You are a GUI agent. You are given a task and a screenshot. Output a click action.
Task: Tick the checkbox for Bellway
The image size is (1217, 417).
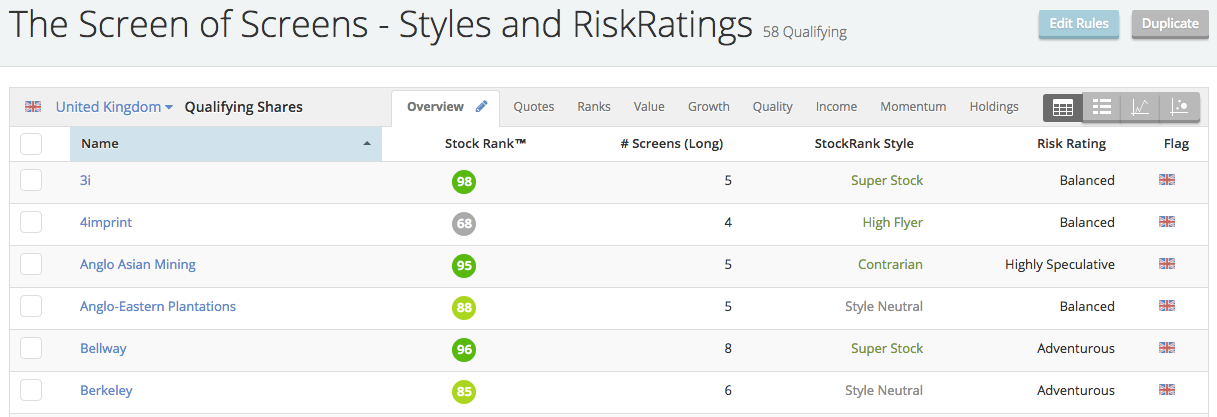[x=31, y=348]
